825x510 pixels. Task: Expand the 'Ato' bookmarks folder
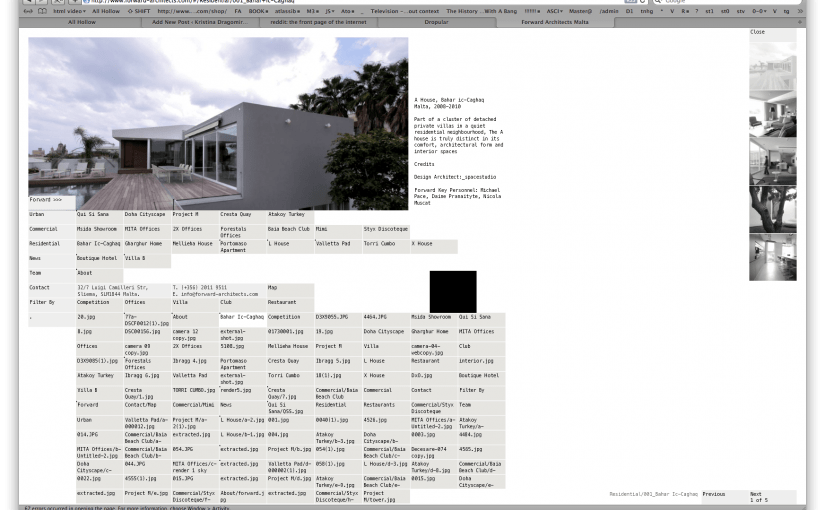[347, 11]
